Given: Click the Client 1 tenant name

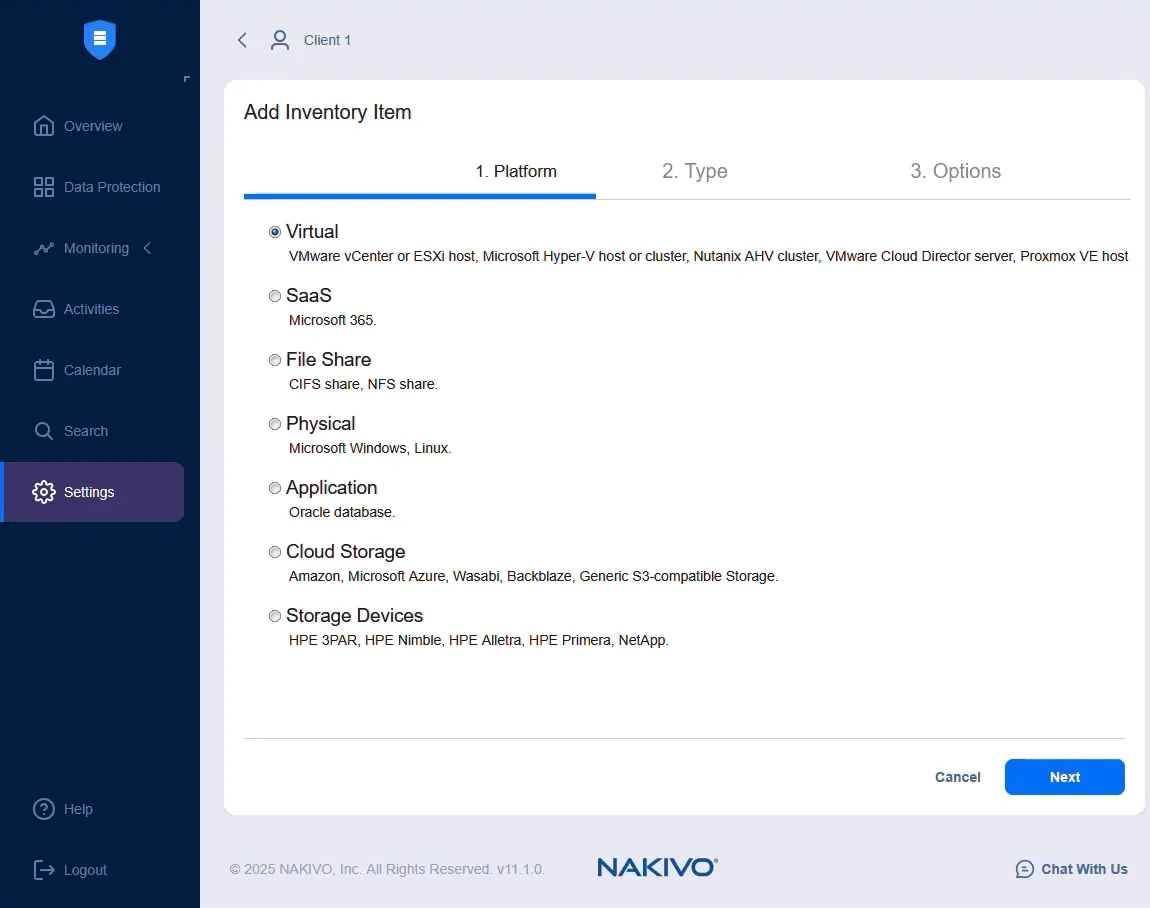Looking at the screenshot, I should [x=327, y=40].
